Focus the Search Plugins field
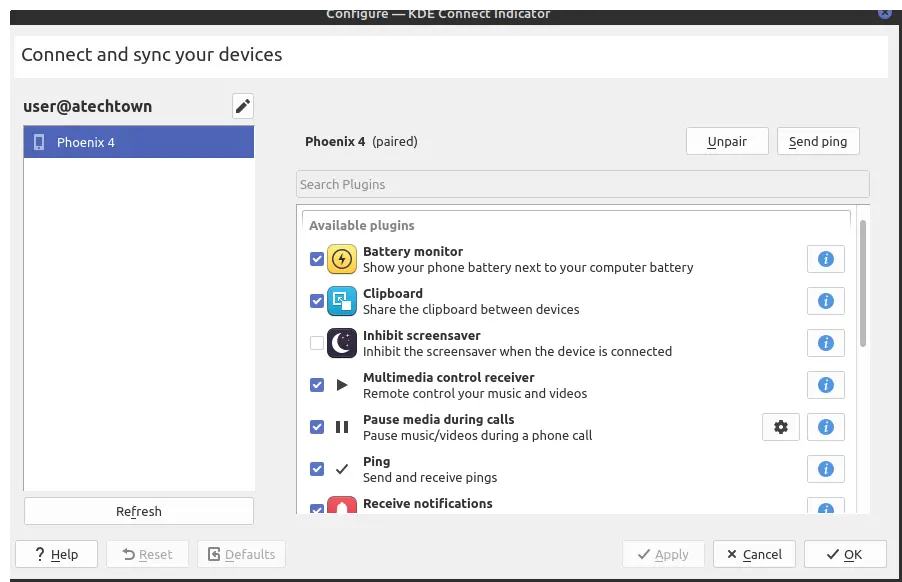The image size is (902, 582). pos(583,185)
